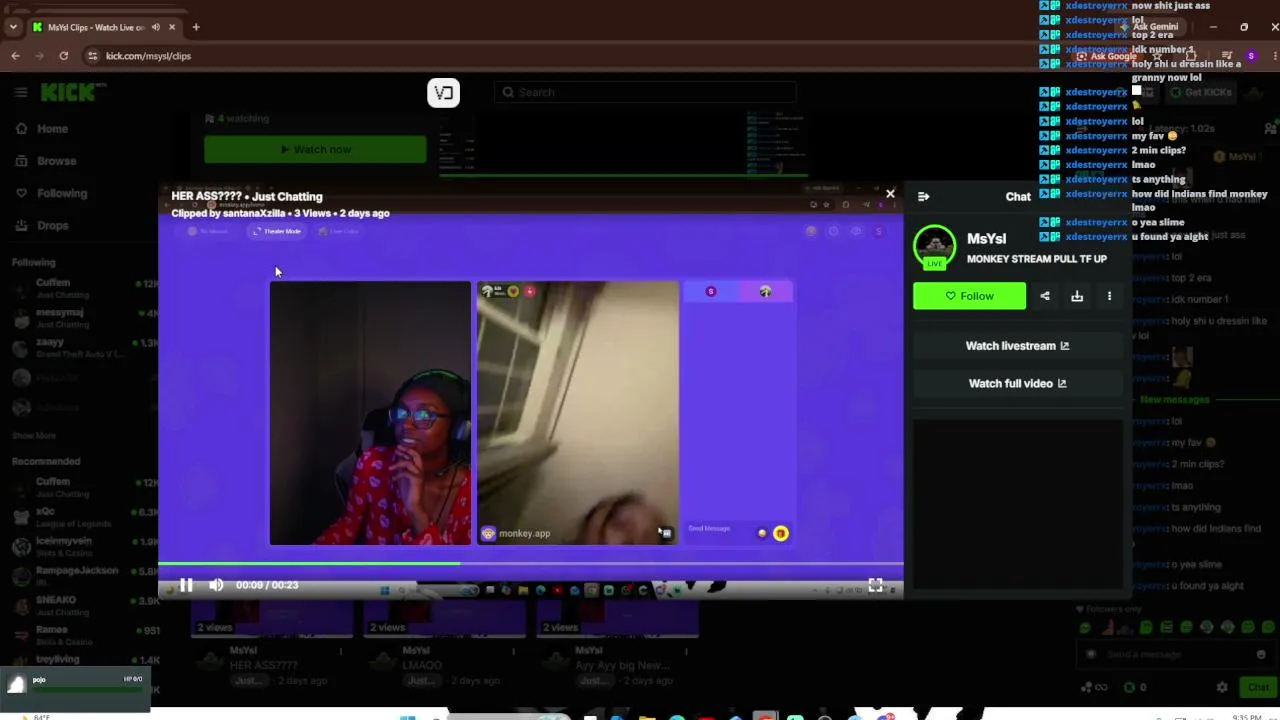Open the MsYsl channel name
1280x720 pixels.
(986, 239)
